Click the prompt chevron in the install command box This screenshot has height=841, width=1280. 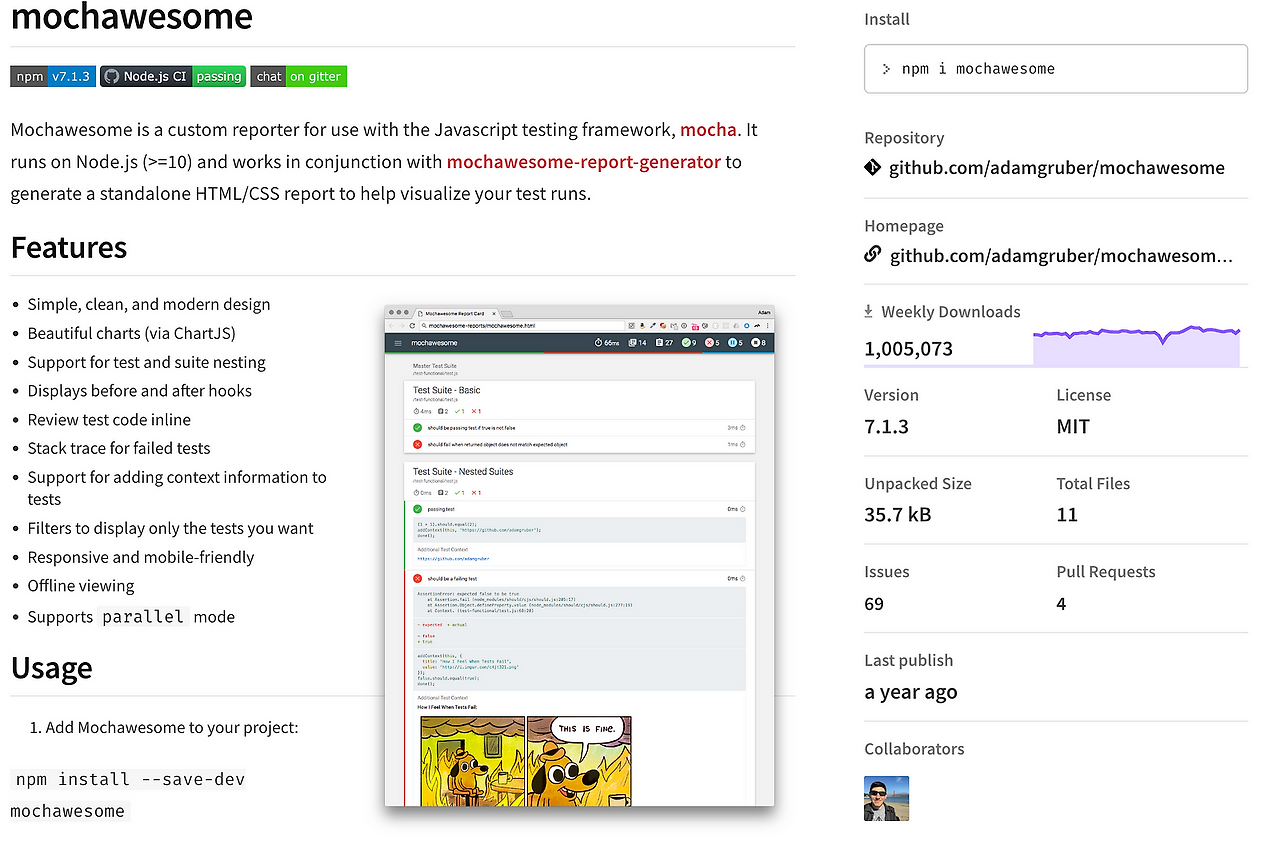pyautogui.click(x=886, y=69)
